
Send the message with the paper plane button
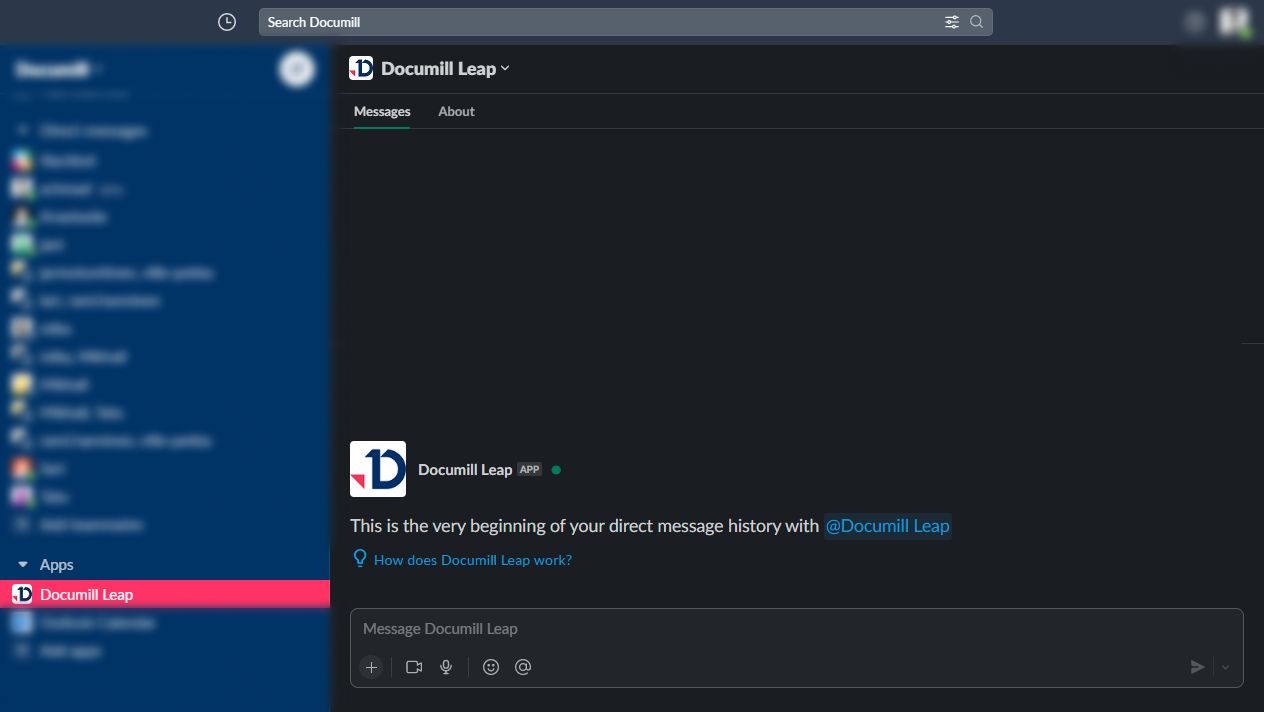coord(1197,667)
